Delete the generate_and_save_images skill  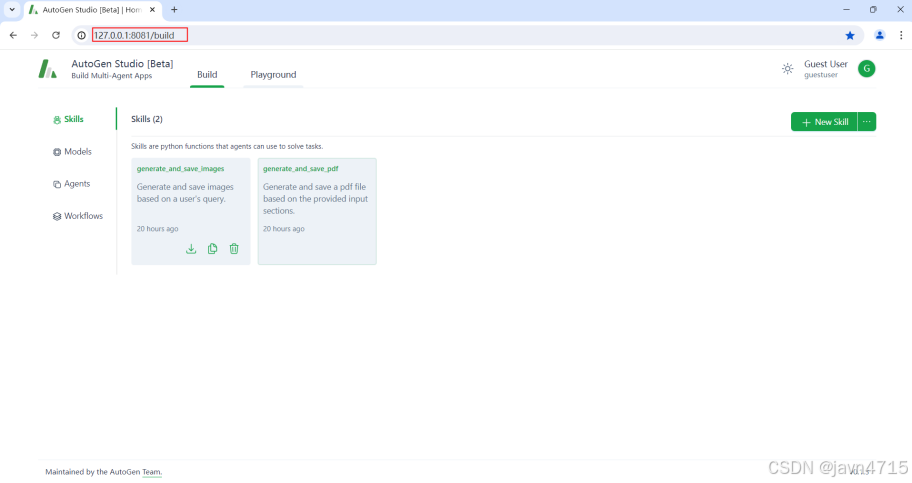coord(234,248)
